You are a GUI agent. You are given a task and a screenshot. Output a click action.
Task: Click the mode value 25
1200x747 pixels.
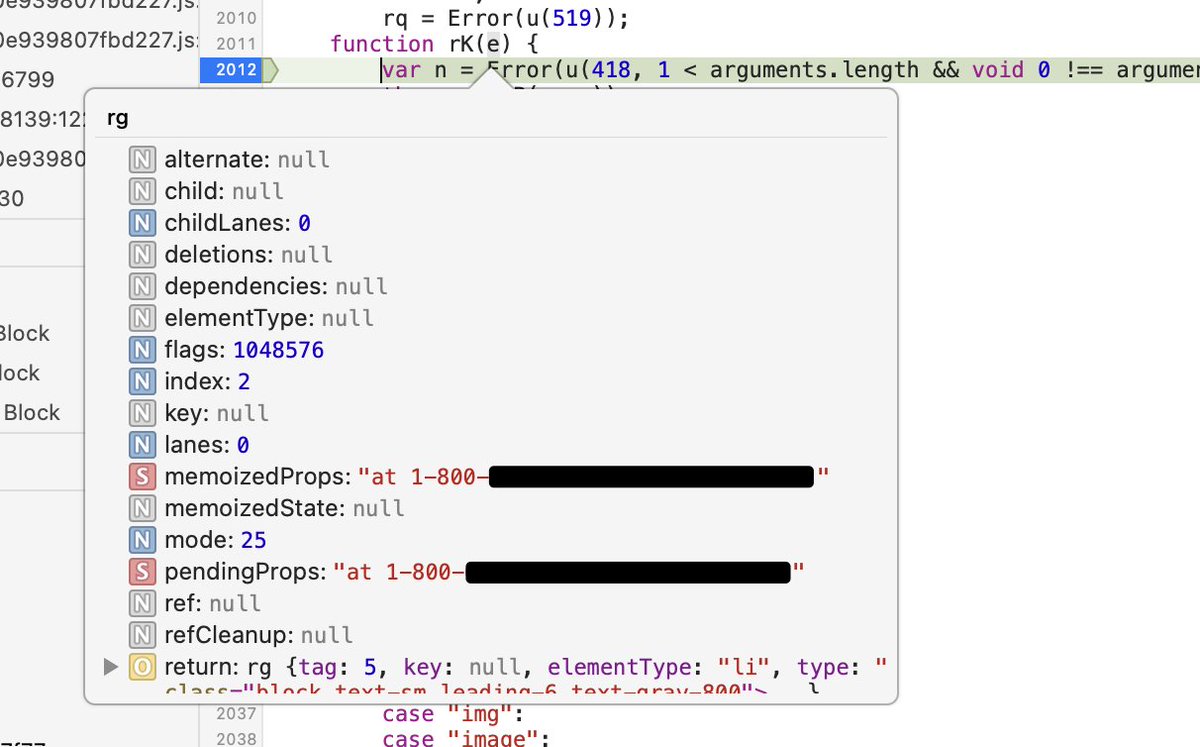(x=253, y=540)
